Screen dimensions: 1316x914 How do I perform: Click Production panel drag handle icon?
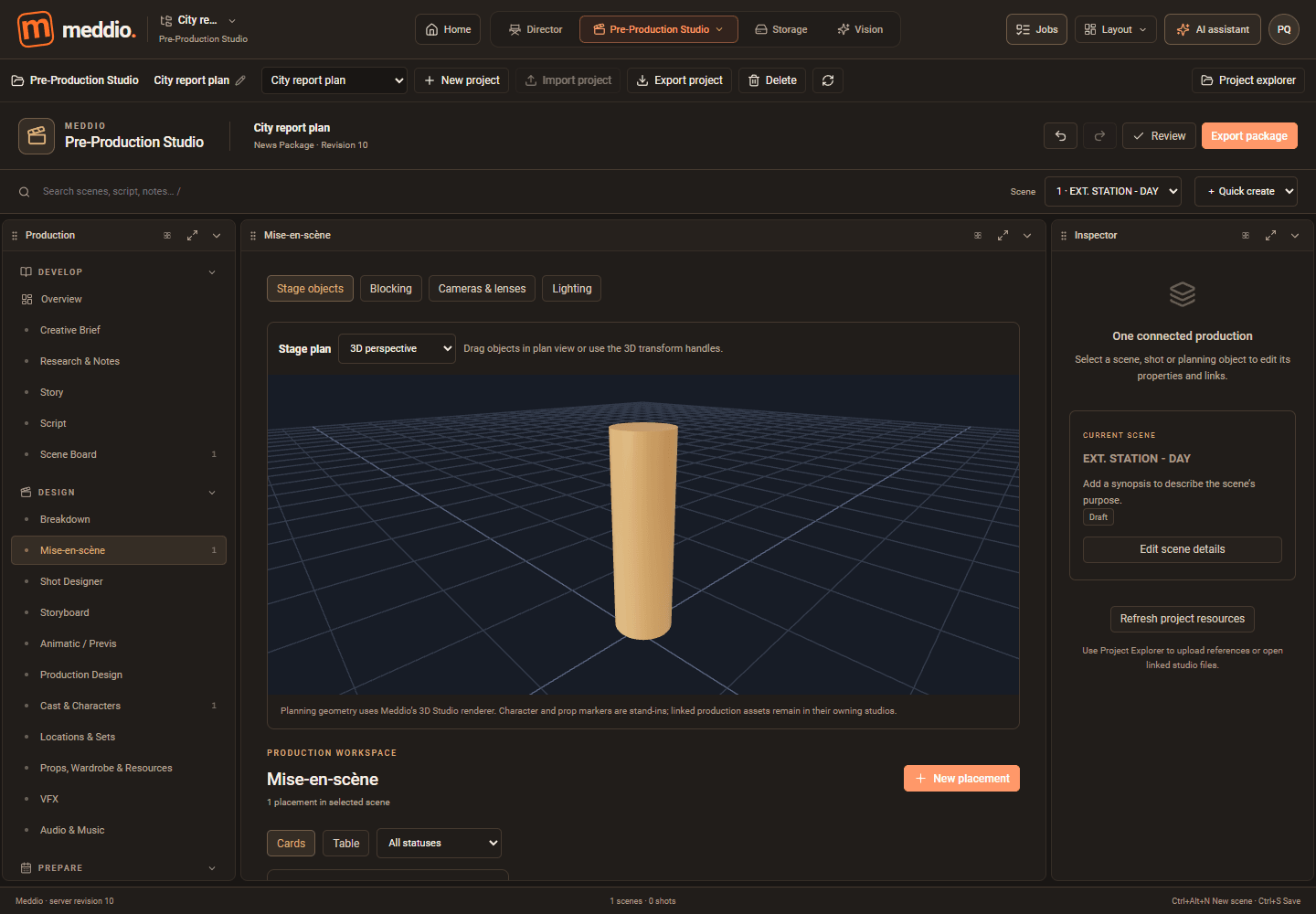[x=15, y=236]
